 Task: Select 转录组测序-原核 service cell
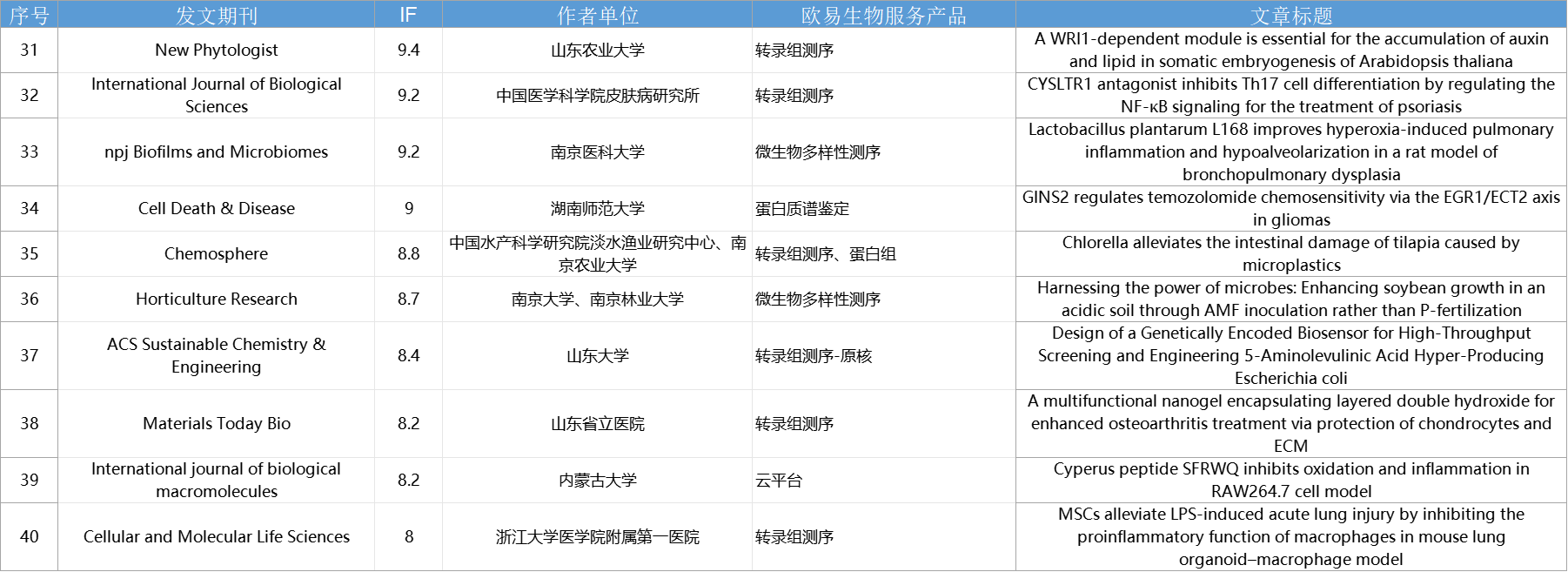click(884, 356)
